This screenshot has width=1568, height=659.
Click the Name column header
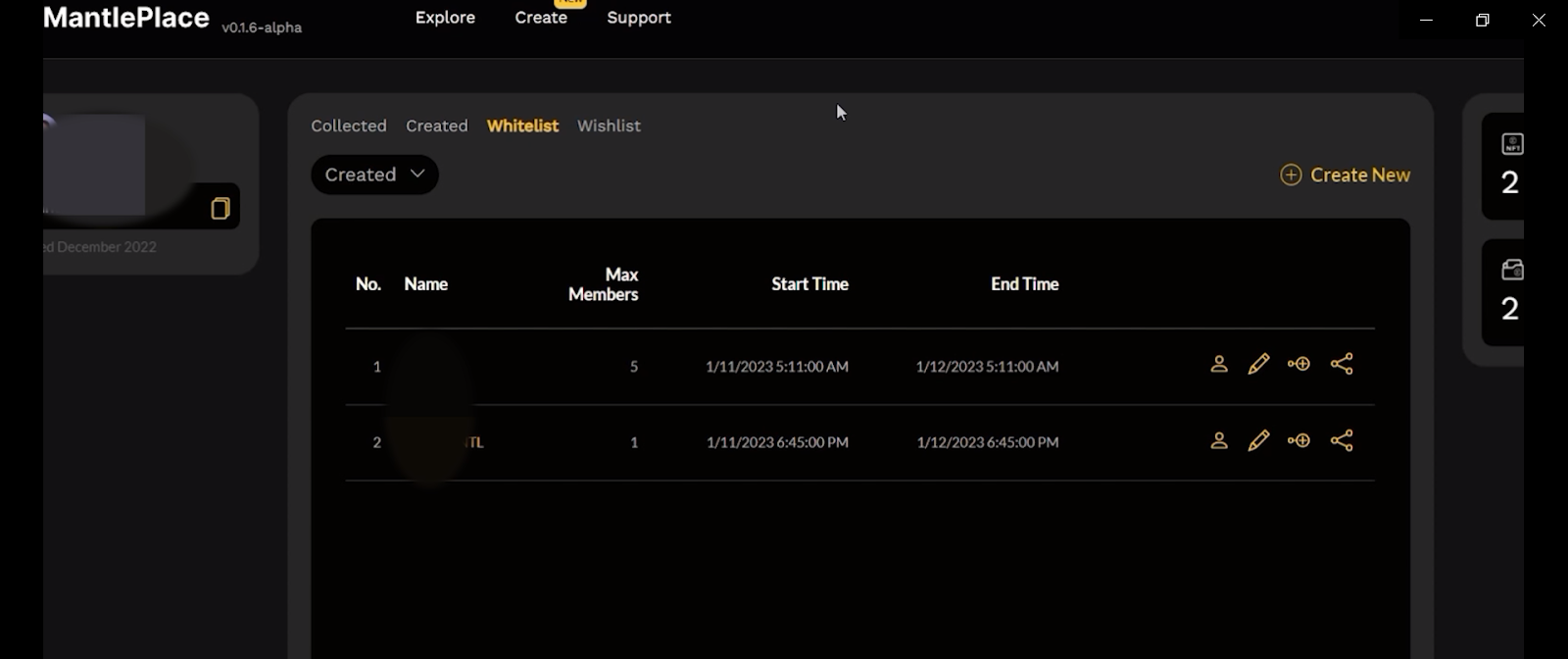point(426,284)
